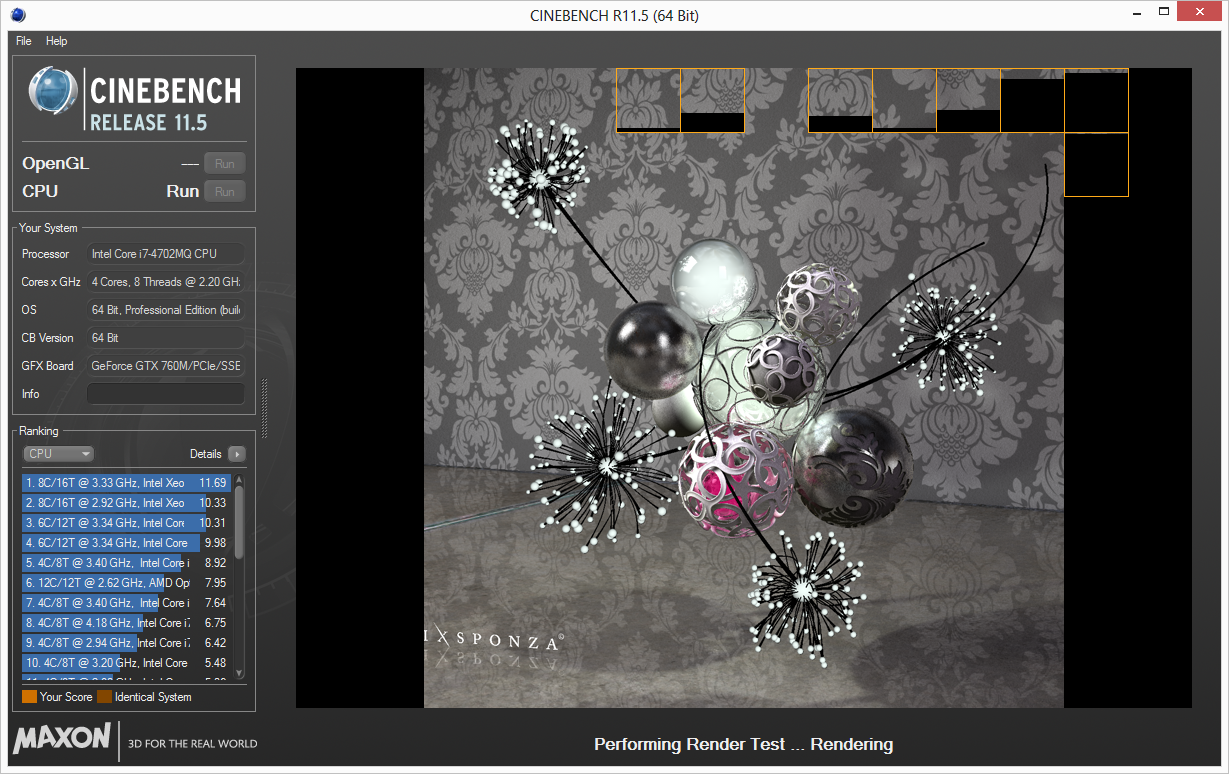Select ranking row 10, the 3.20 GHz entry
Viewport: 1229px width, 774px height.
(127, 663)
